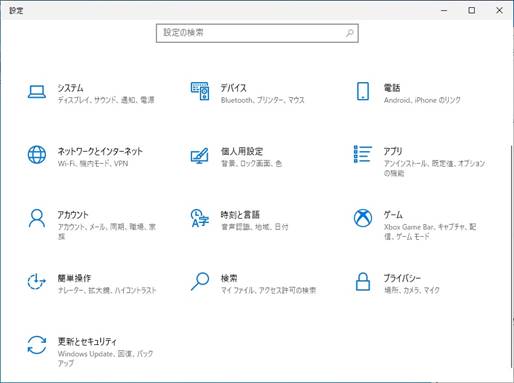Maximize the 設定 window

pos(472,10)
